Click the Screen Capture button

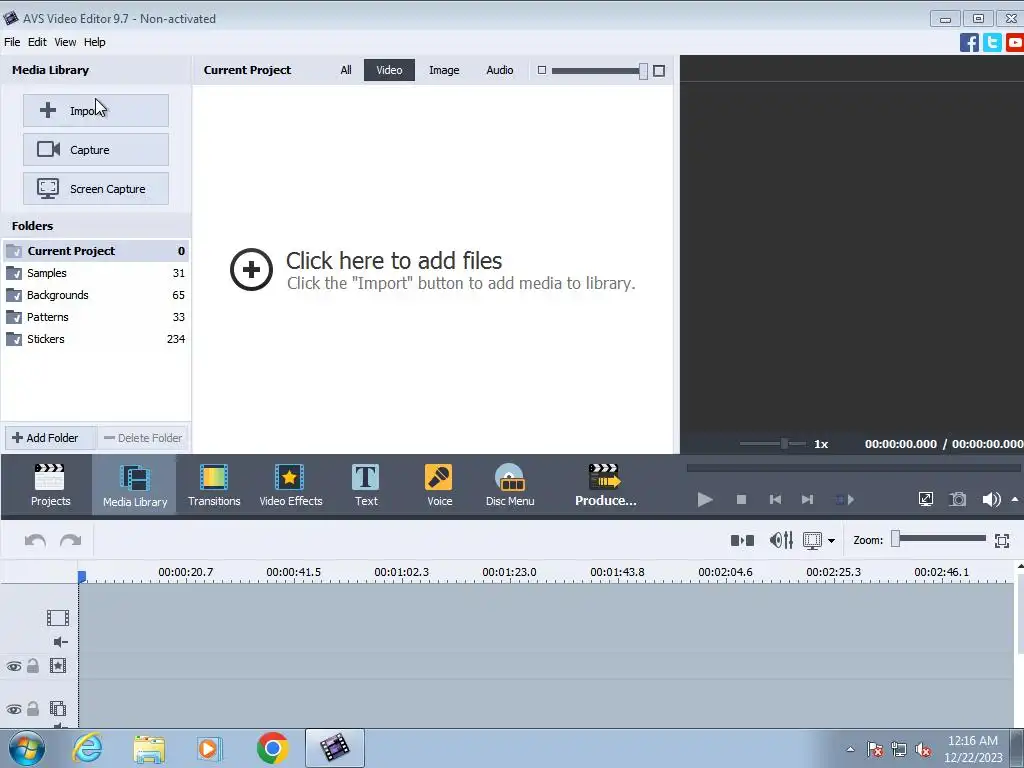click(x=96, y=189)
